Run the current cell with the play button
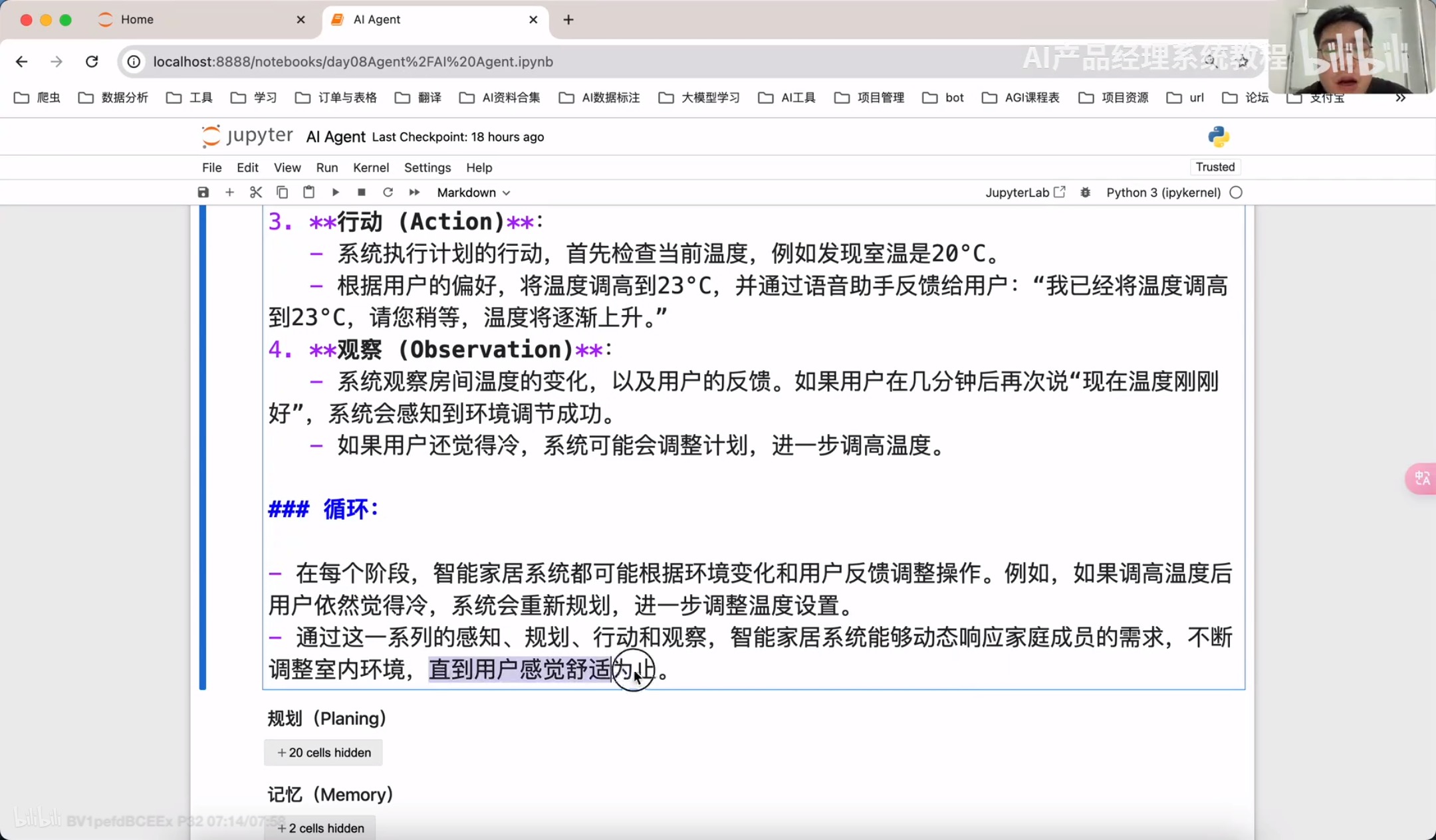 click(335, 193)
